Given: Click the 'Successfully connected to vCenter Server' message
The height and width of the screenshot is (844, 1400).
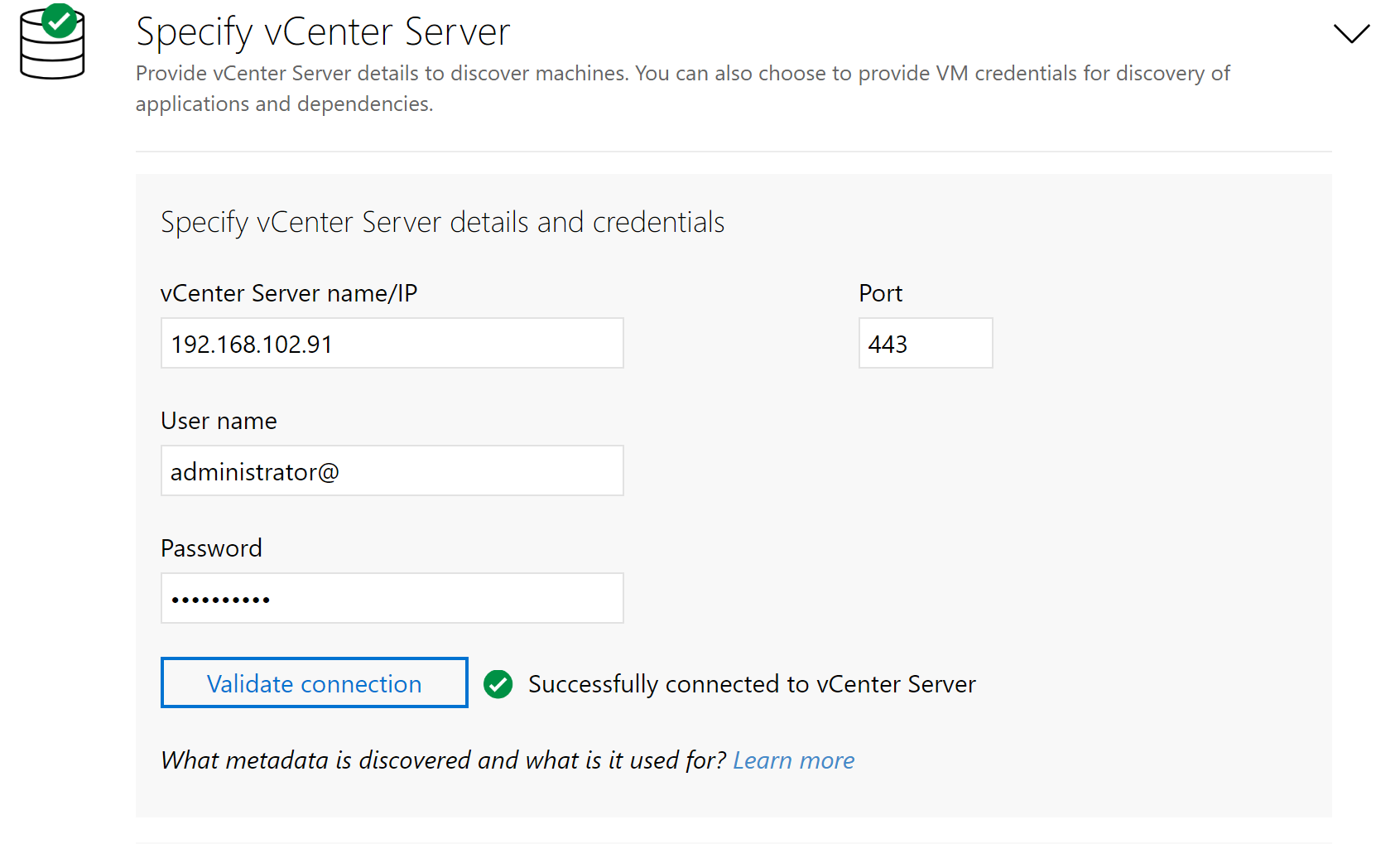Looking at the screenshot, I should click(752, 684).
